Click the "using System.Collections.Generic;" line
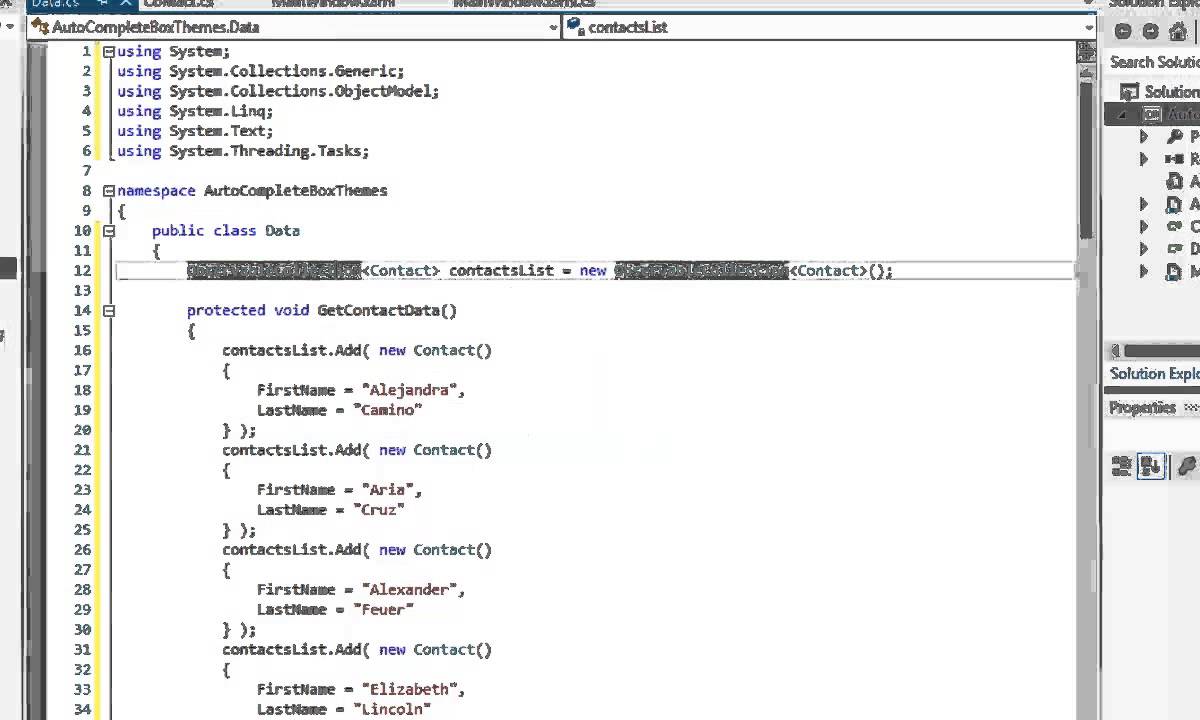The width and height of the screenshot is (1200, 720). tap(261, 71)
